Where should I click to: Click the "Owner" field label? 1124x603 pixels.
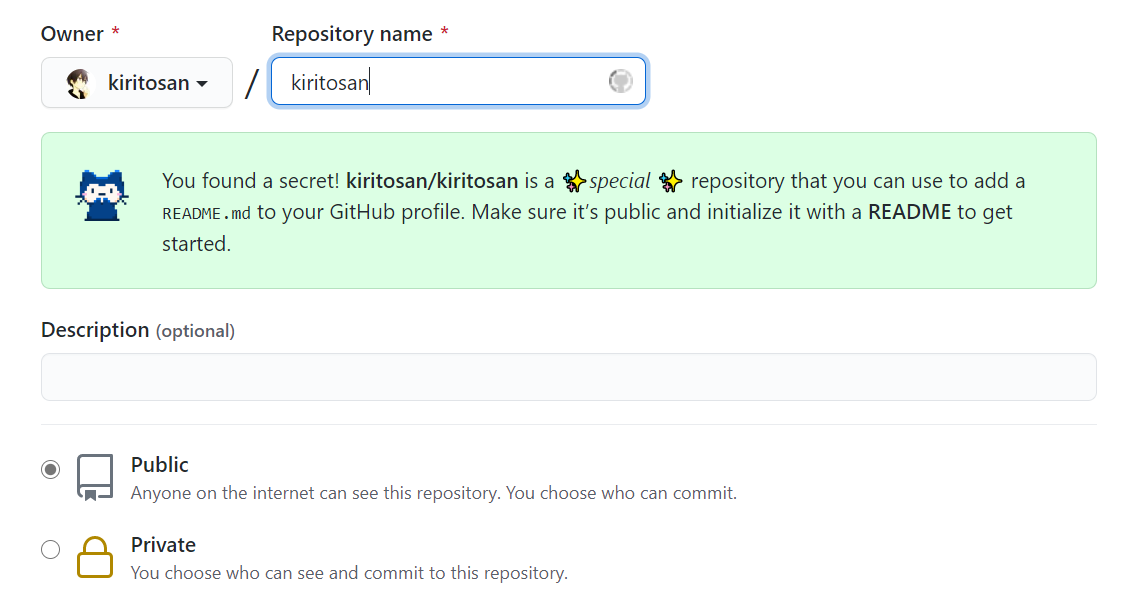pyautogui.click(x=72, y=34)
